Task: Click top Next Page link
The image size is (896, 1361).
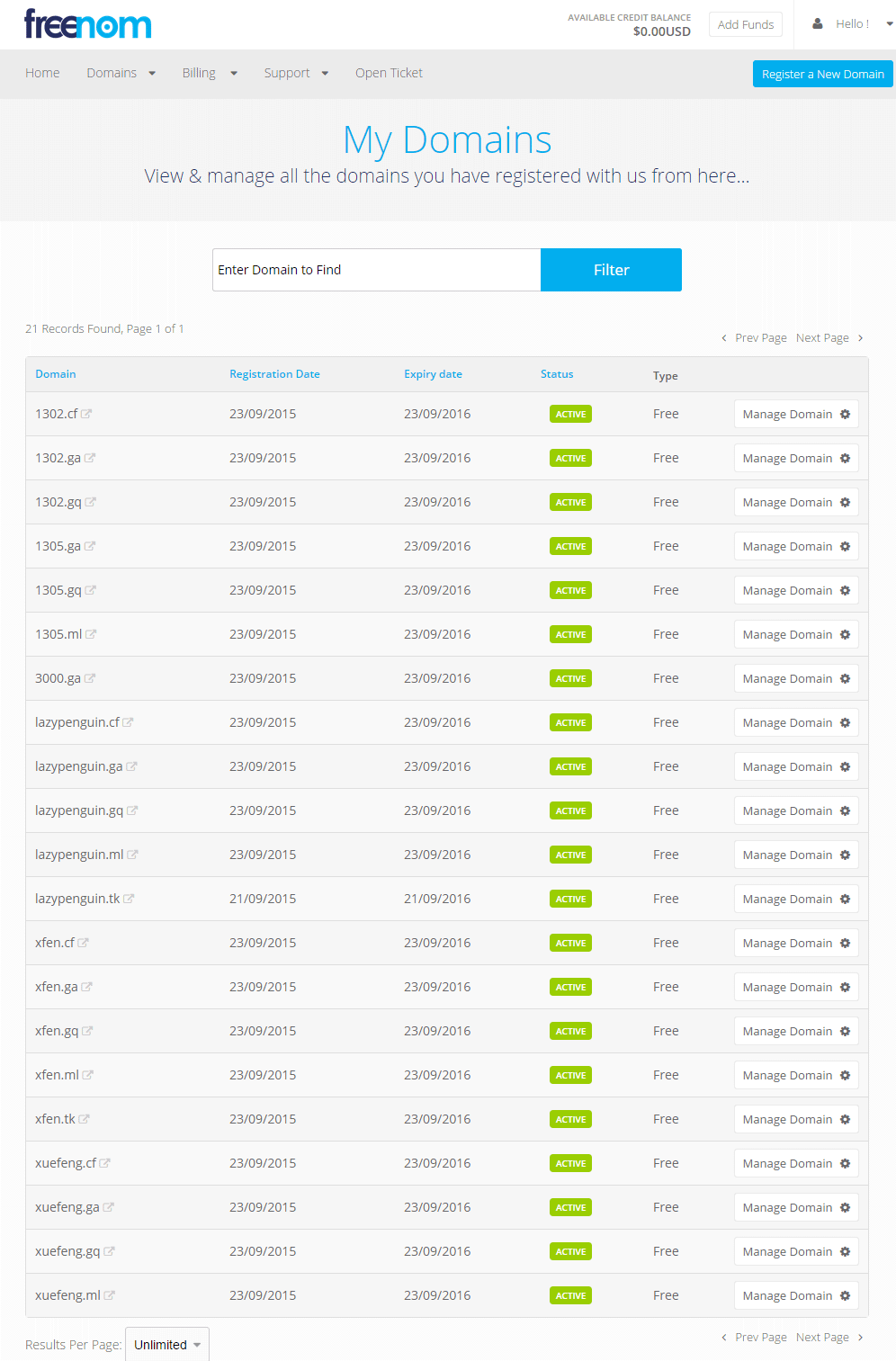Action: point(829,338)
